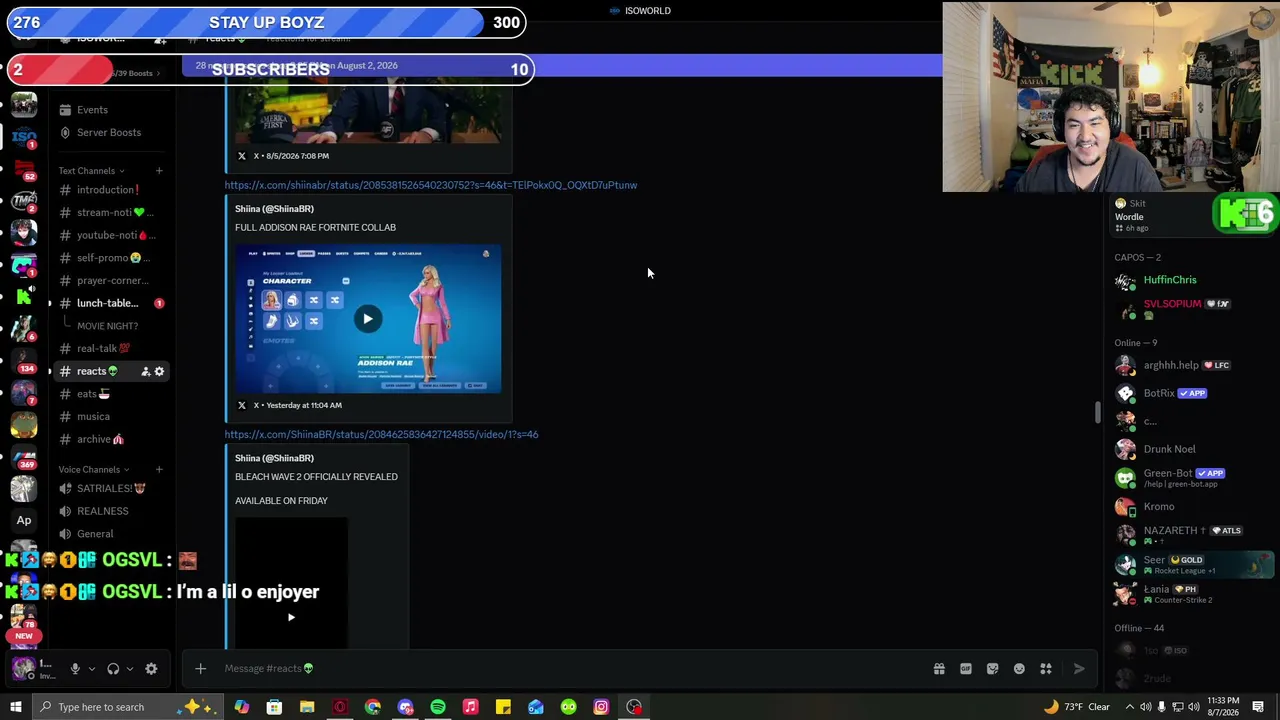Open Microsoft Store from the taskbar
This screenshot has width=1280, height=720.
pos(274,707)
